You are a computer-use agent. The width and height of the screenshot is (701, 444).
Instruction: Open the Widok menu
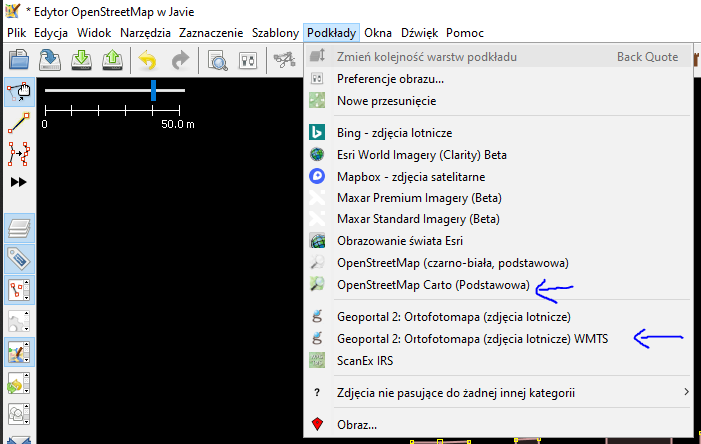tap(94, 33)
